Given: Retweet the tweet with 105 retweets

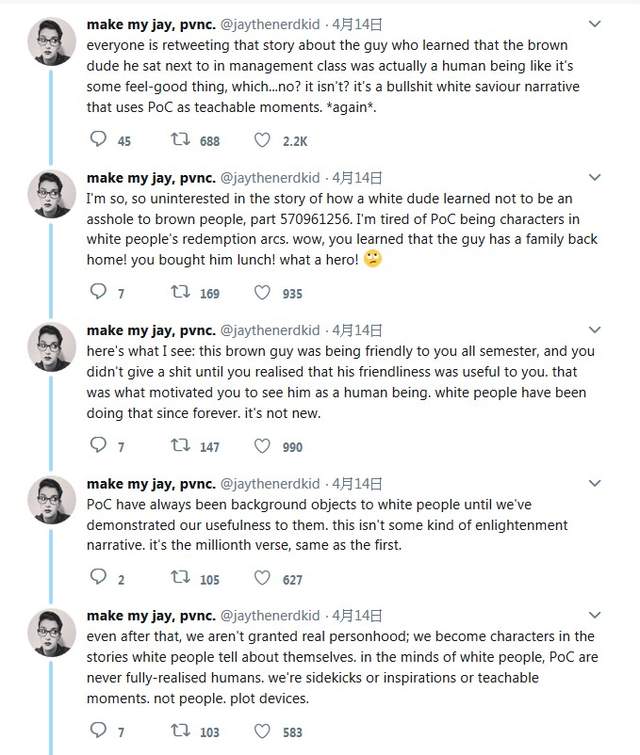Looking at the screenshot, I should click(182, 578).
